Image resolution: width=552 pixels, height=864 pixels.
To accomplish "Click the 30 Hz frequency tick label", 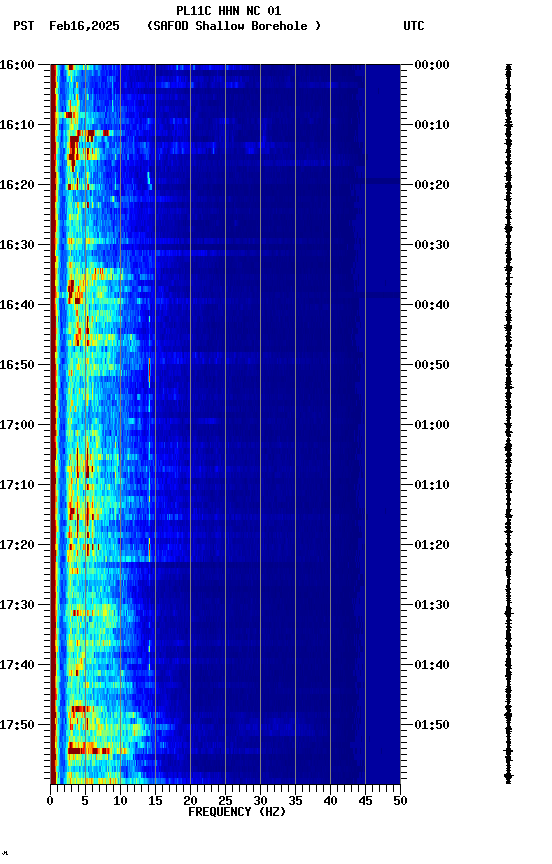I will pyautogui.click(x=260, y=801).
